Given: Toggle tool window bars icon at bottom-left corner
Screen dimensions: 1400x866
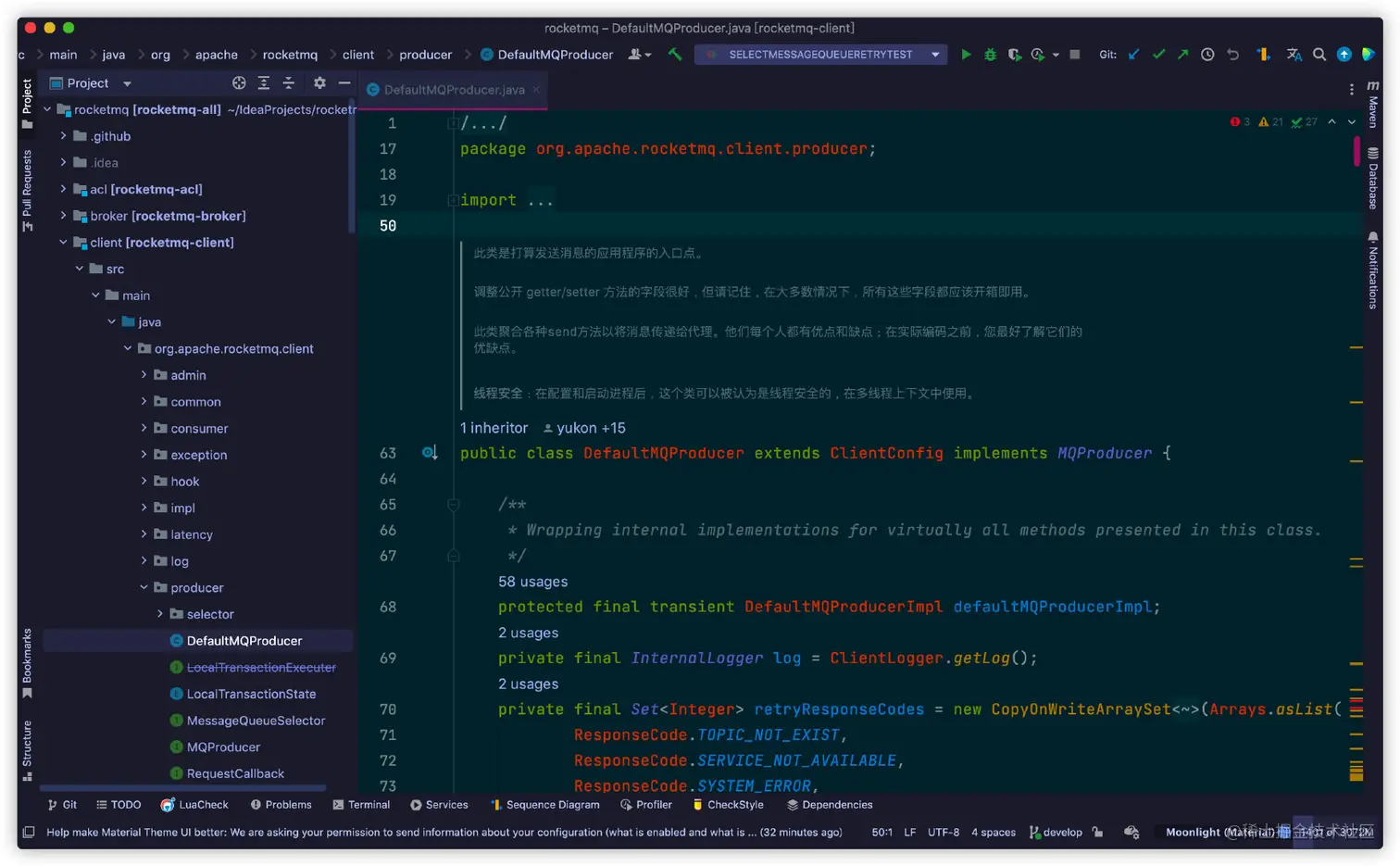Looking at the screenshot, I should (29, 832).
